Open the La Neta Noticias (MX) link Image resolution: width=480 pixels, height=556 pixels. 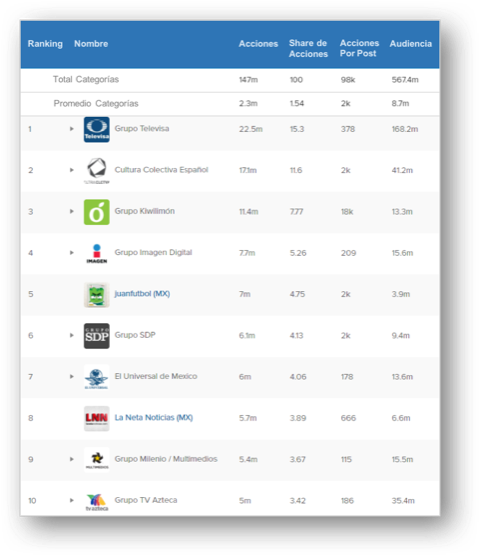154,417
